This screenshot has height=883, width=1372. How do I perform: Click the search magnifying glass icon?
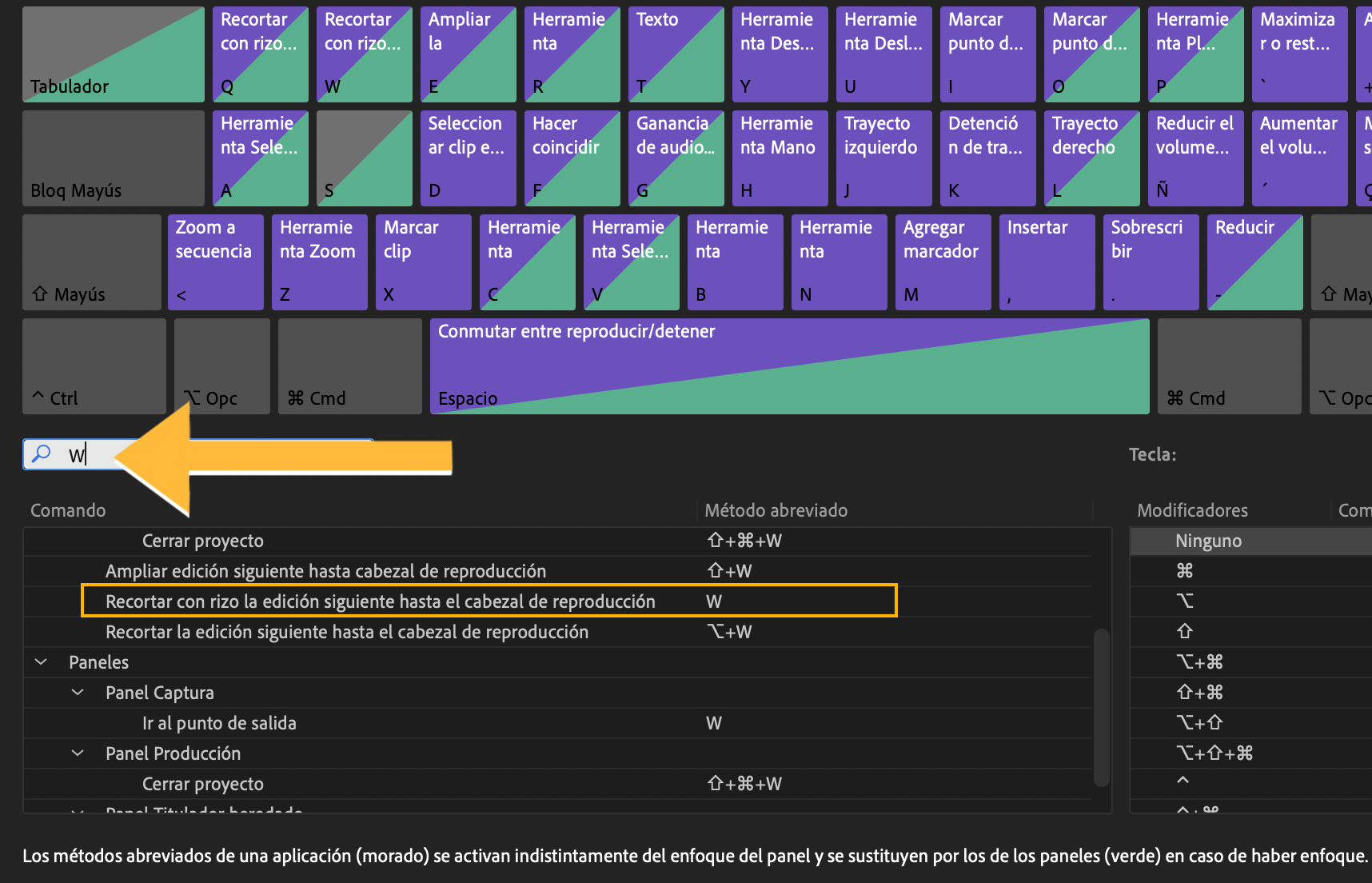click(x=40, y=453)
